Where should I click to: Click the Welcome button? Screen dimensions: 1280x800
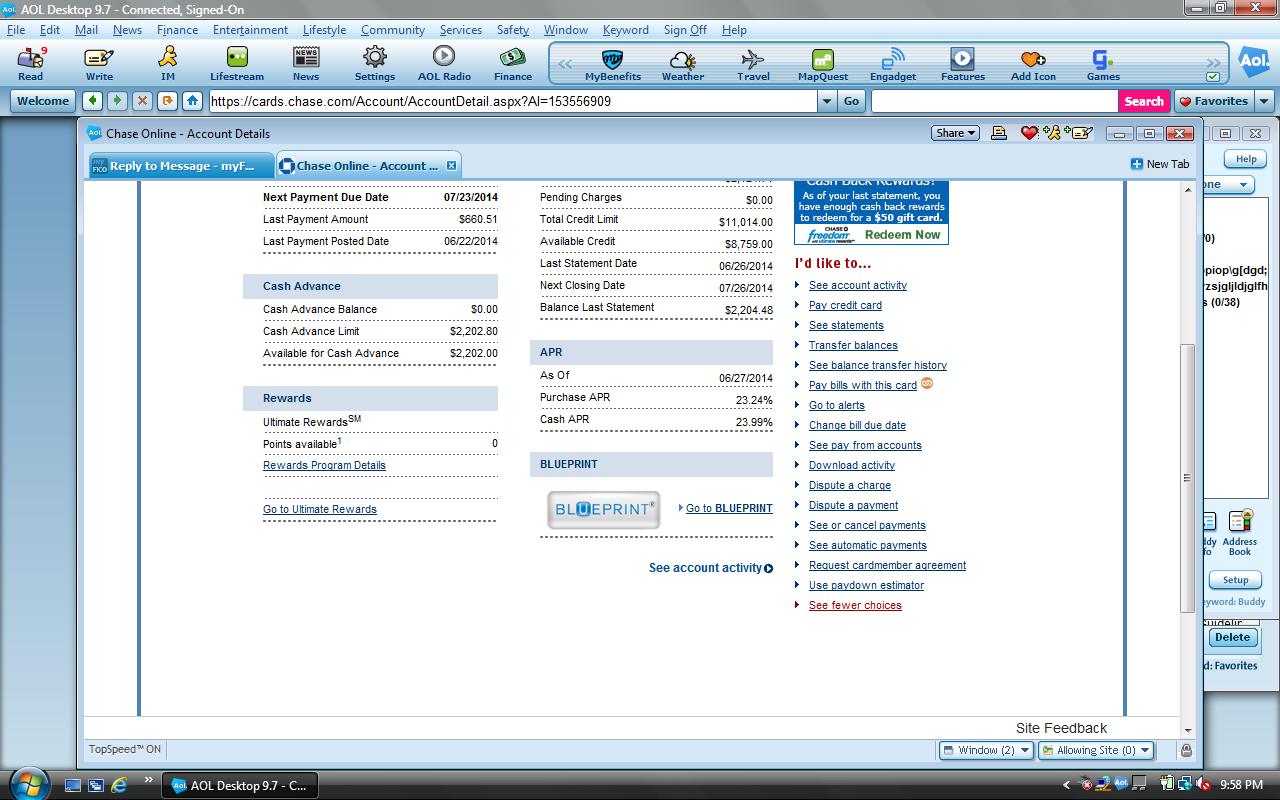tap(43, 101)
